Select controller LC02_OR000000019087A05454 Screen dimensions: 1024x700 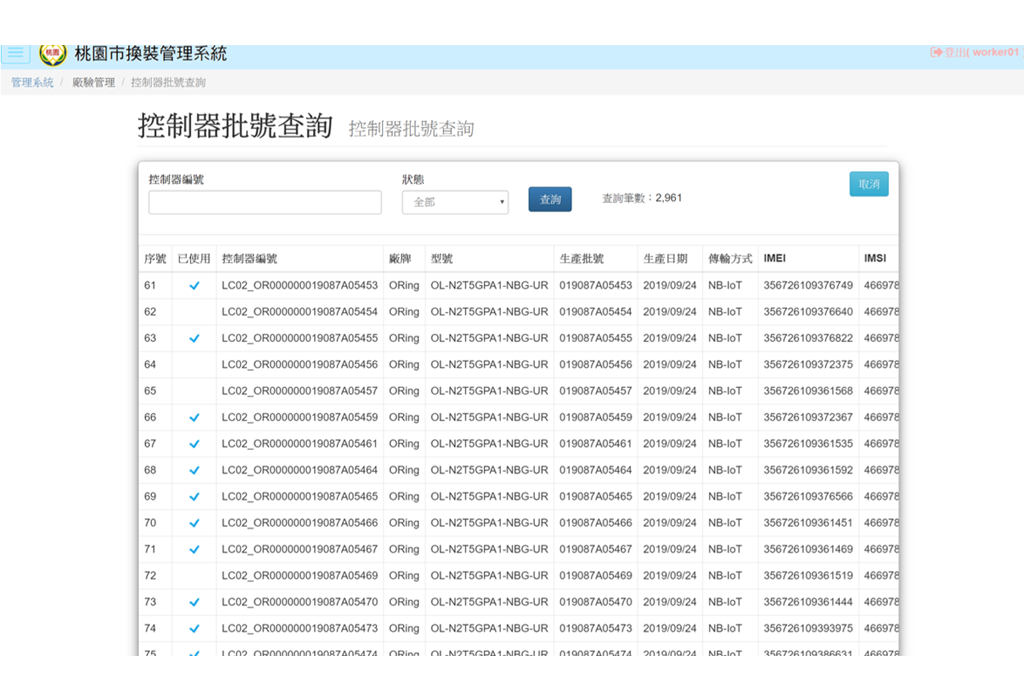tap(300, 311)
